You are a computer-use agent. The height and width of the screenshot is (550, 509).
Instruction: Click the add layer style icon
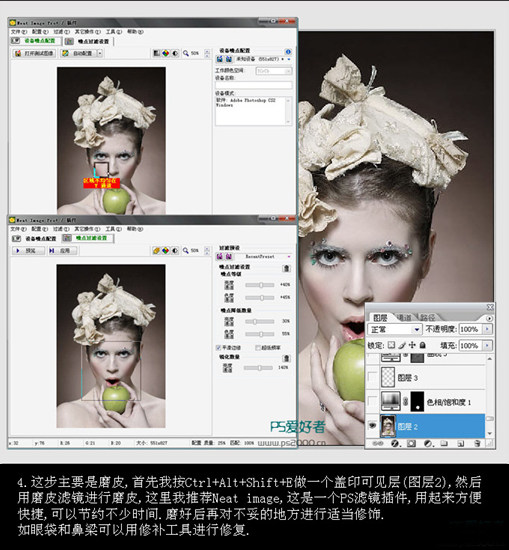point(395,444)
